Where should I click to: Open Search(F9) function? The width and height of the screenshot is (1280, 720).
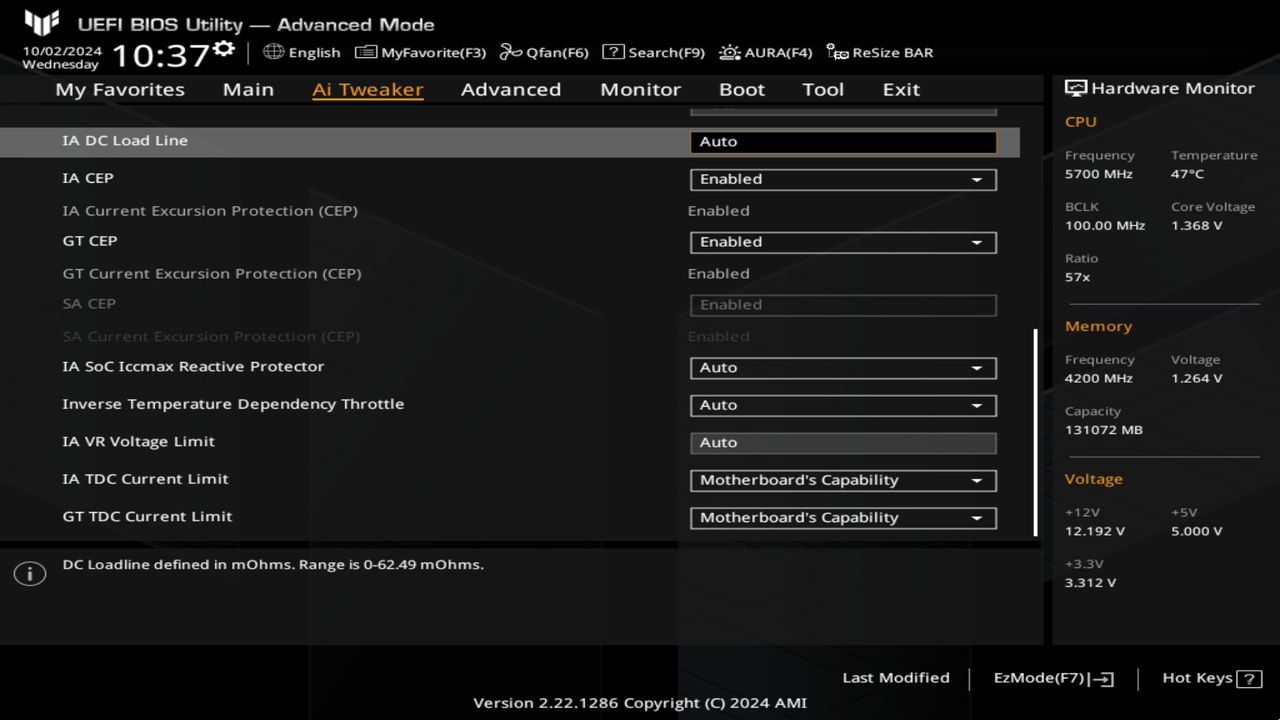[x=653, y=52]
